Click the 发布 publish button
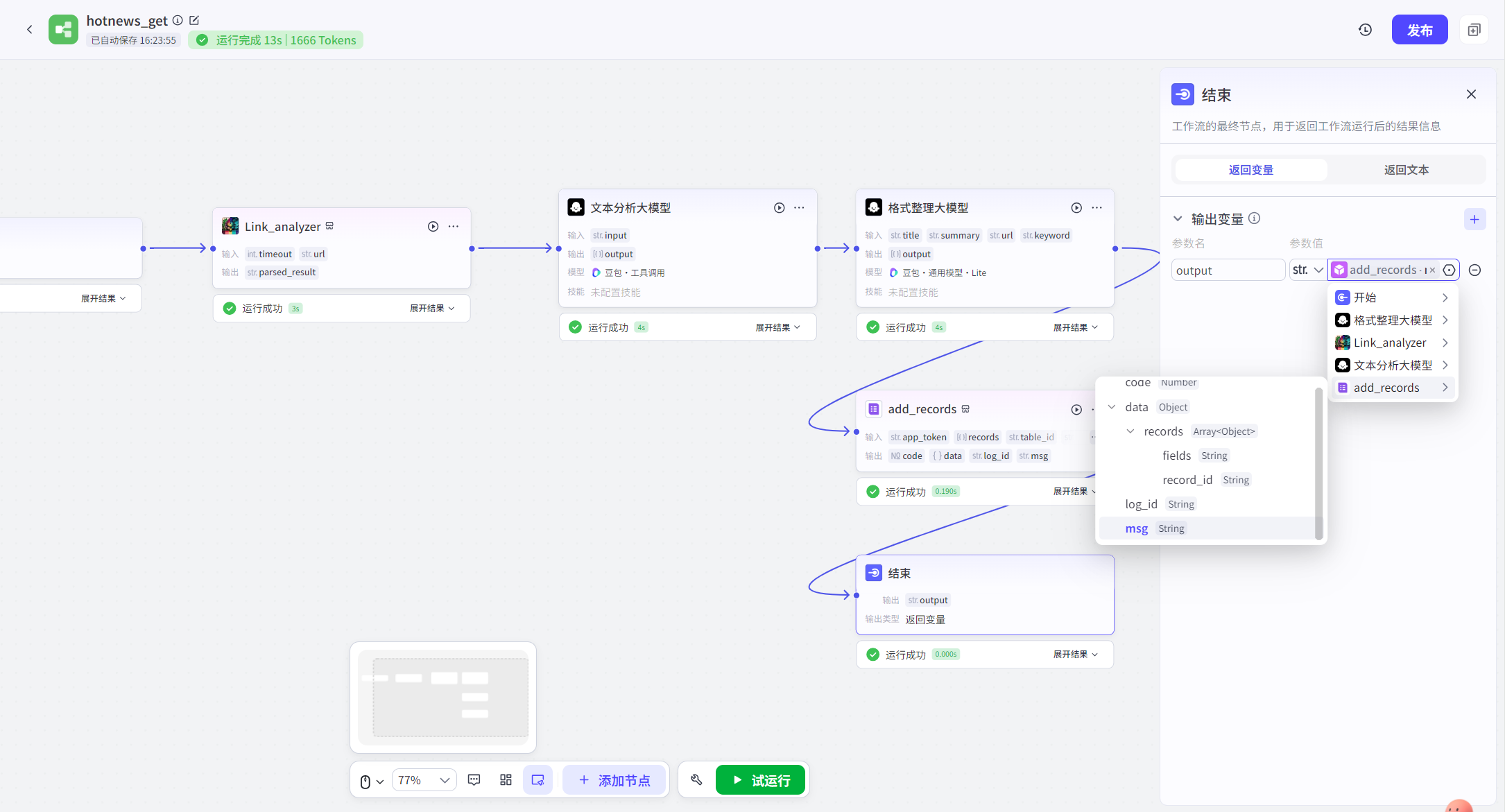Screen dimensions: 1505x812 click(x=1419, y=30)
